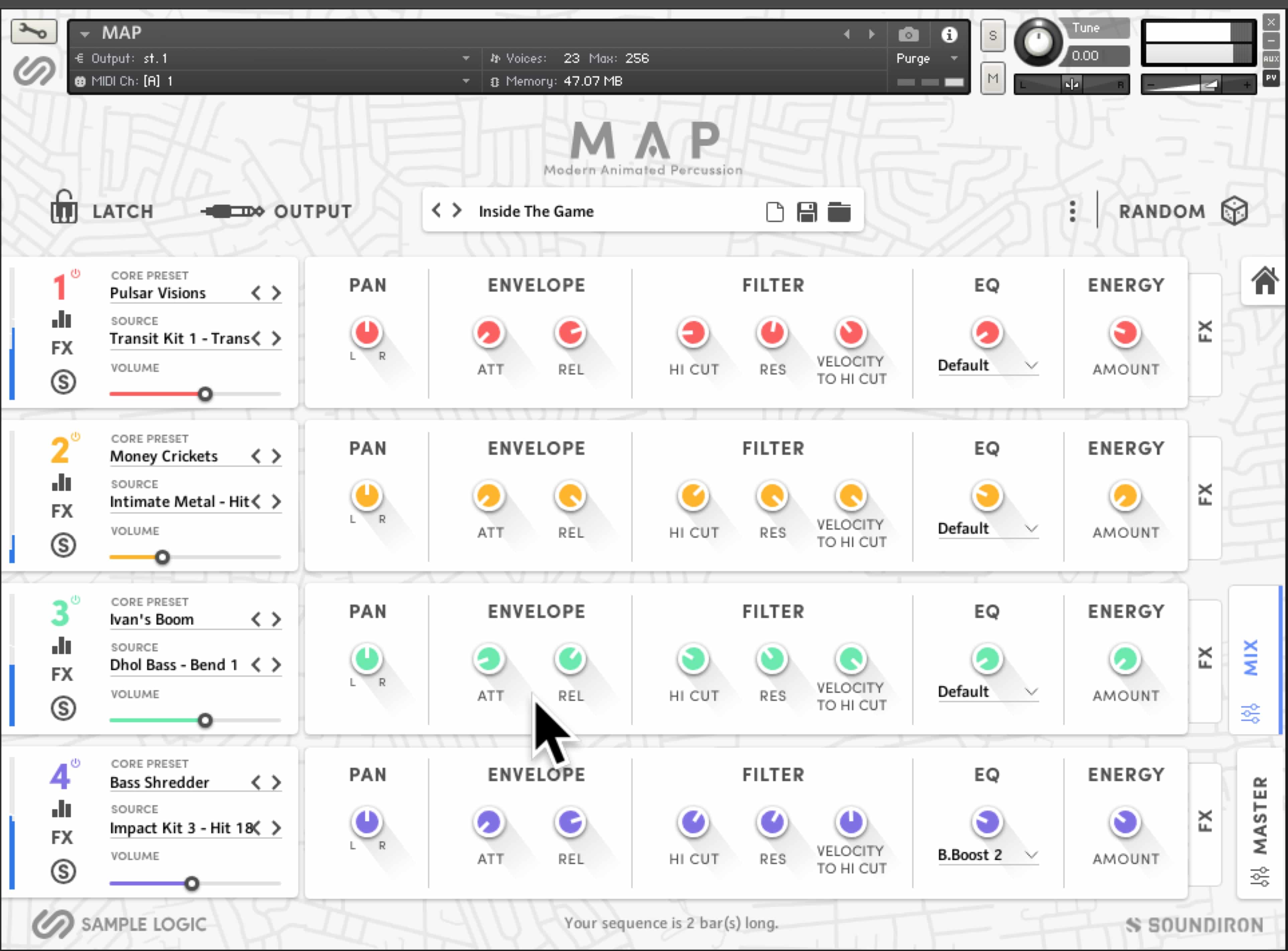Click the camera snapshot icon in the header
1288x951 pixels.
[908, 34]
